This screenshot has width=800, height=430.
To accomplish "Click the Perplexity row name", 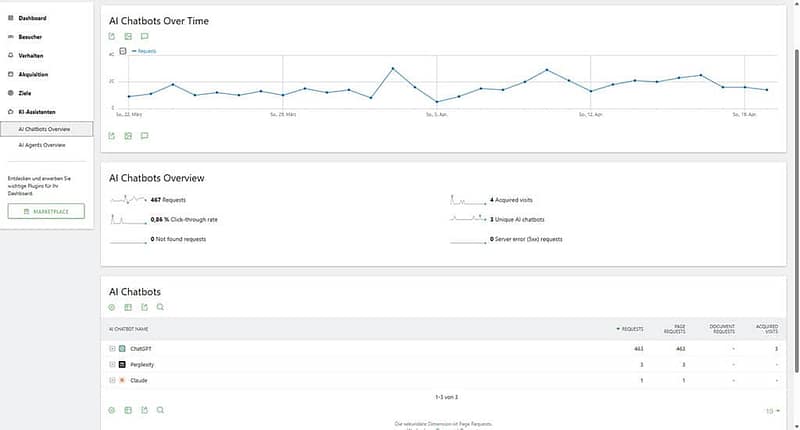I will click(x=142, y=365).
